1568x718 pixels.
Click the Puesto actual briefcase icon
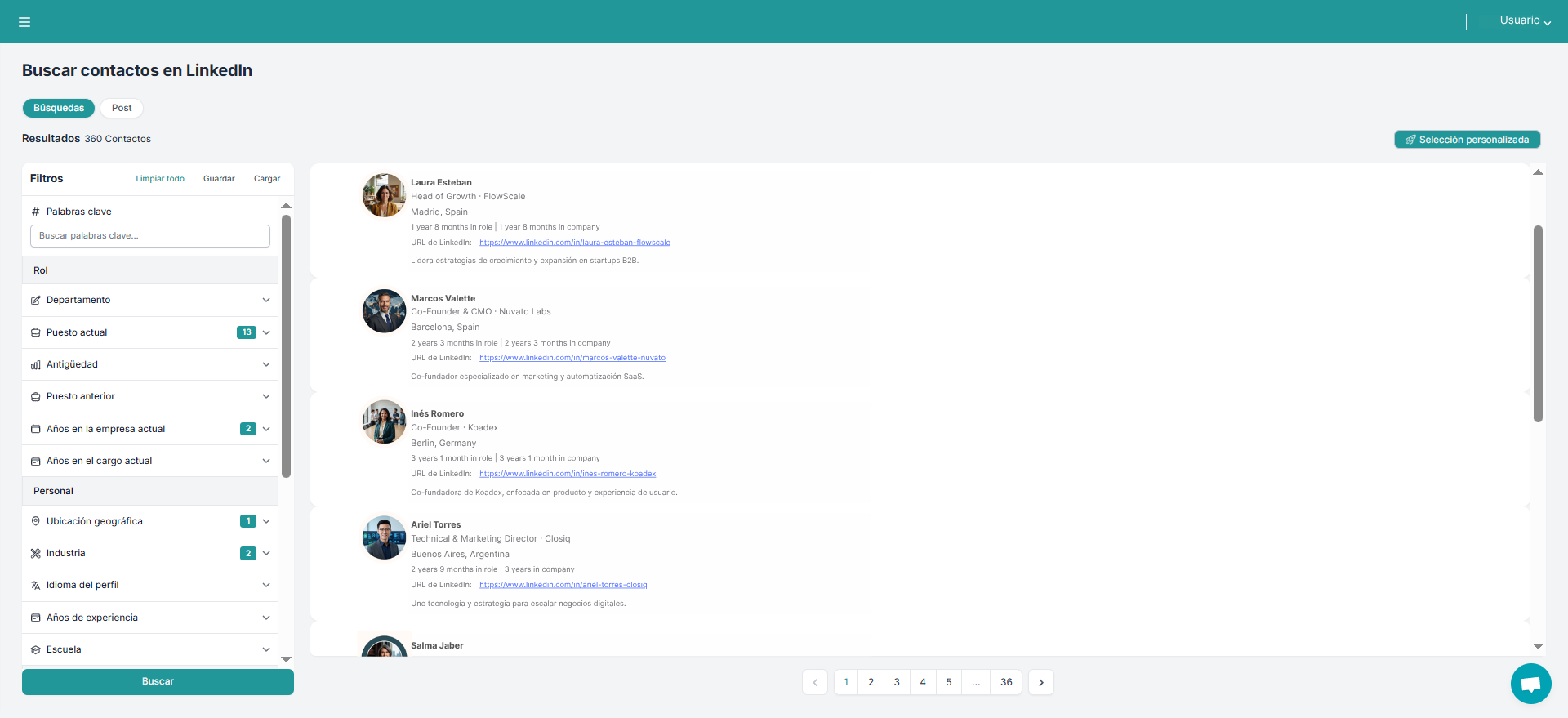point(36,332)
